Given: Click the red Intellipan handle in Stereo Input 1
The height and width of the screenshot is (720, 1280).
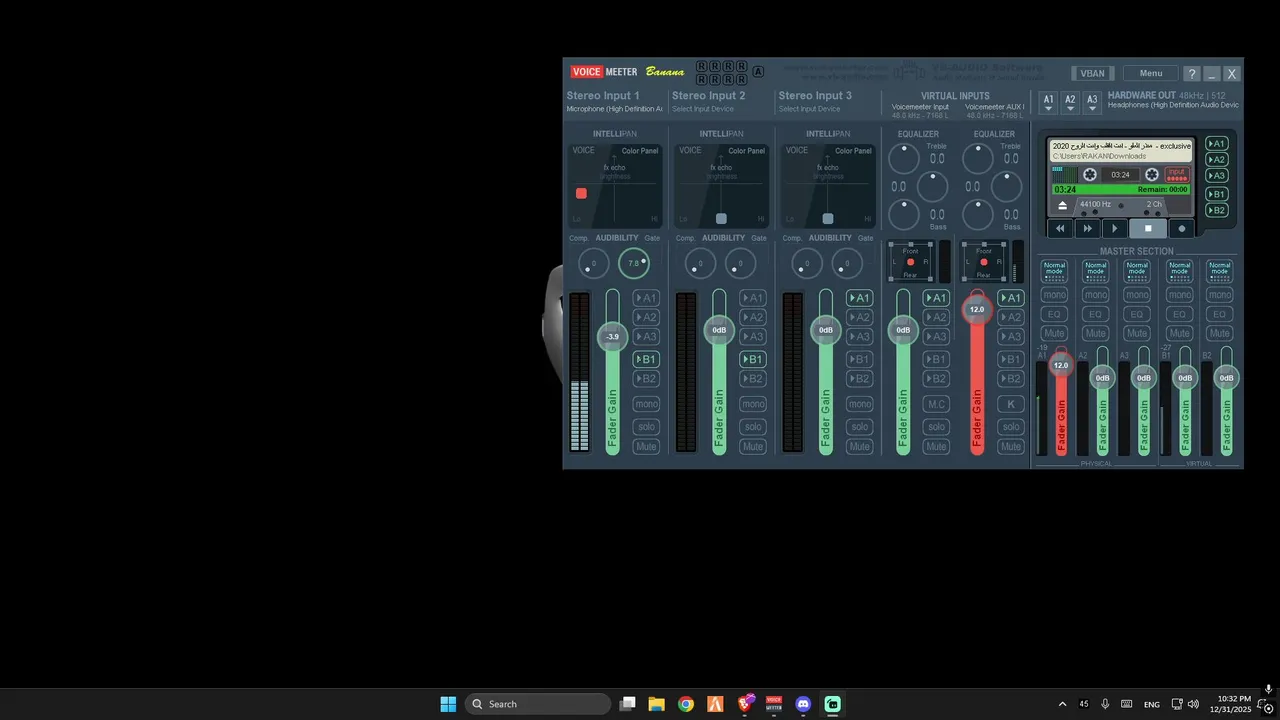Looking at the screenshot, I should (581, 193).
